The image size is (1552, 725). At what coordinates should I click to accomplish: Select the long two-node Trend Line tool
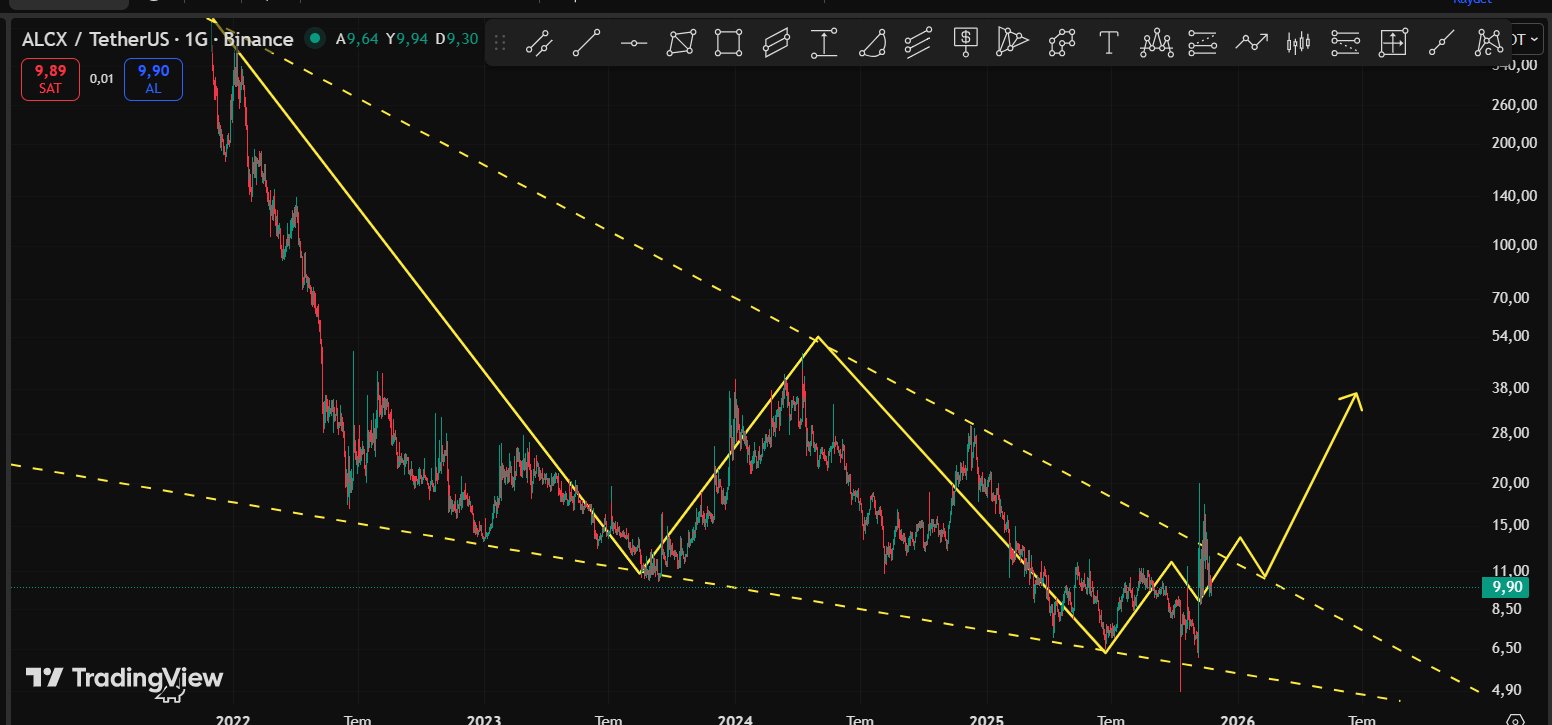tap(587, 43)
